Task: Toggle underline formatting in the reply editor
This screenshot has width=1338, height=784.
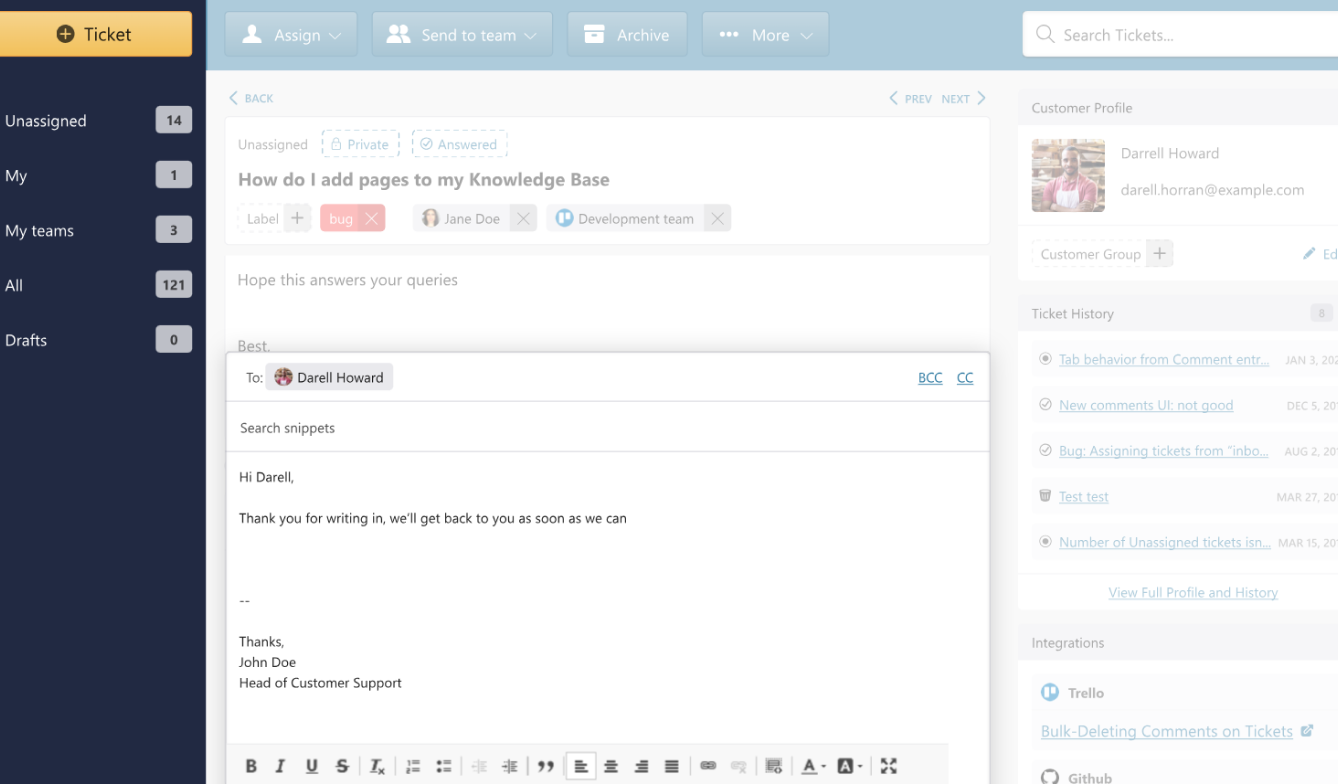Action: point(312,766)
